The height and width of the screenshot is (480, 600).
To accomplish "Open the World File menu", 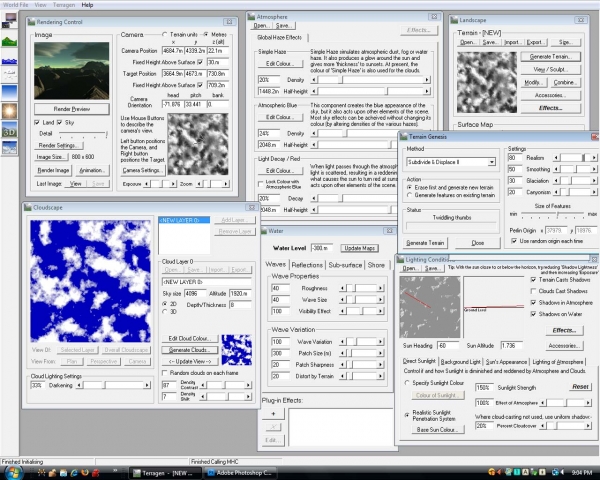I will [16, 5].
